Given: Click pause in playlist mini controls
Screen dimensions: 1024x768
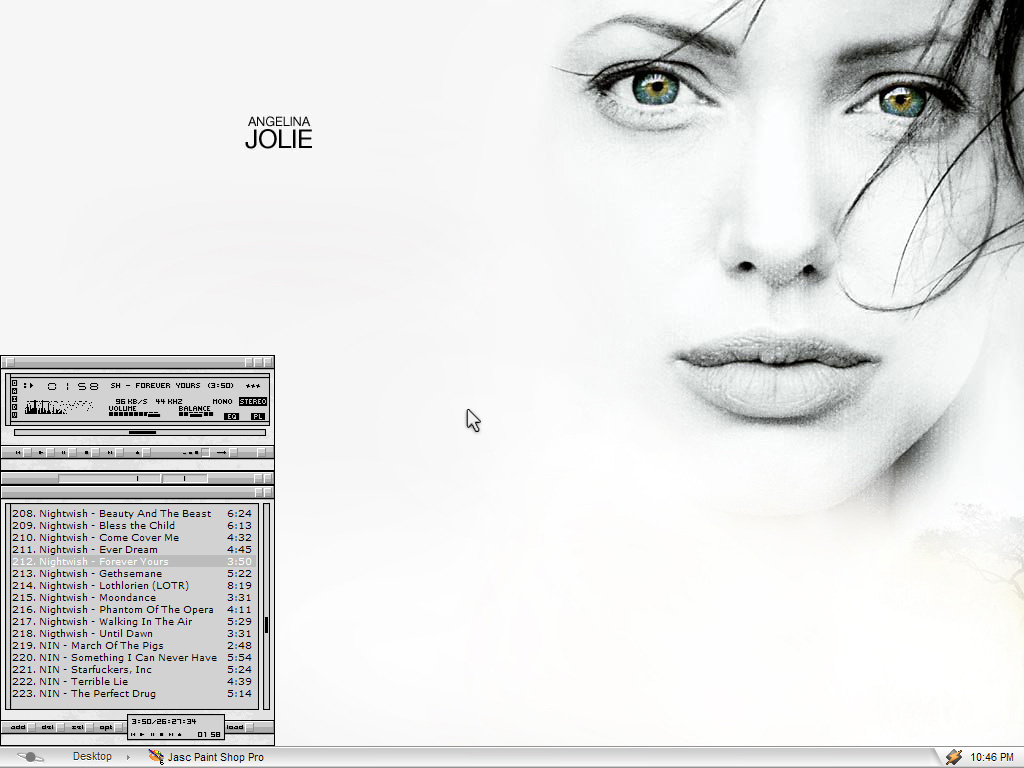Looking at the screenshot, I should 152,735.
